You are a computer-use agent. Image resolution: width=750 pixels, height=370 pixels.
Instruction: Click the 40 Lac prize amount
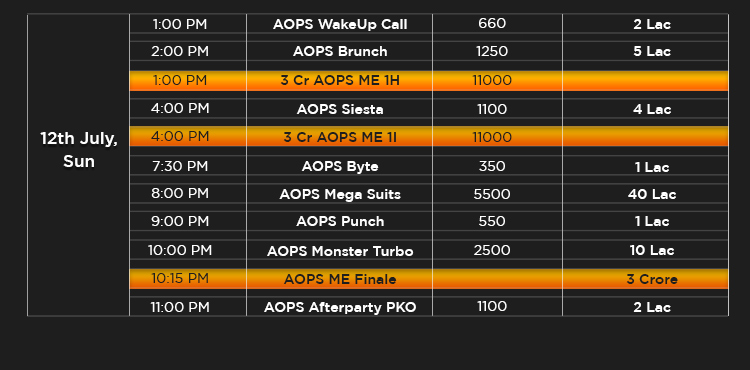652,194
